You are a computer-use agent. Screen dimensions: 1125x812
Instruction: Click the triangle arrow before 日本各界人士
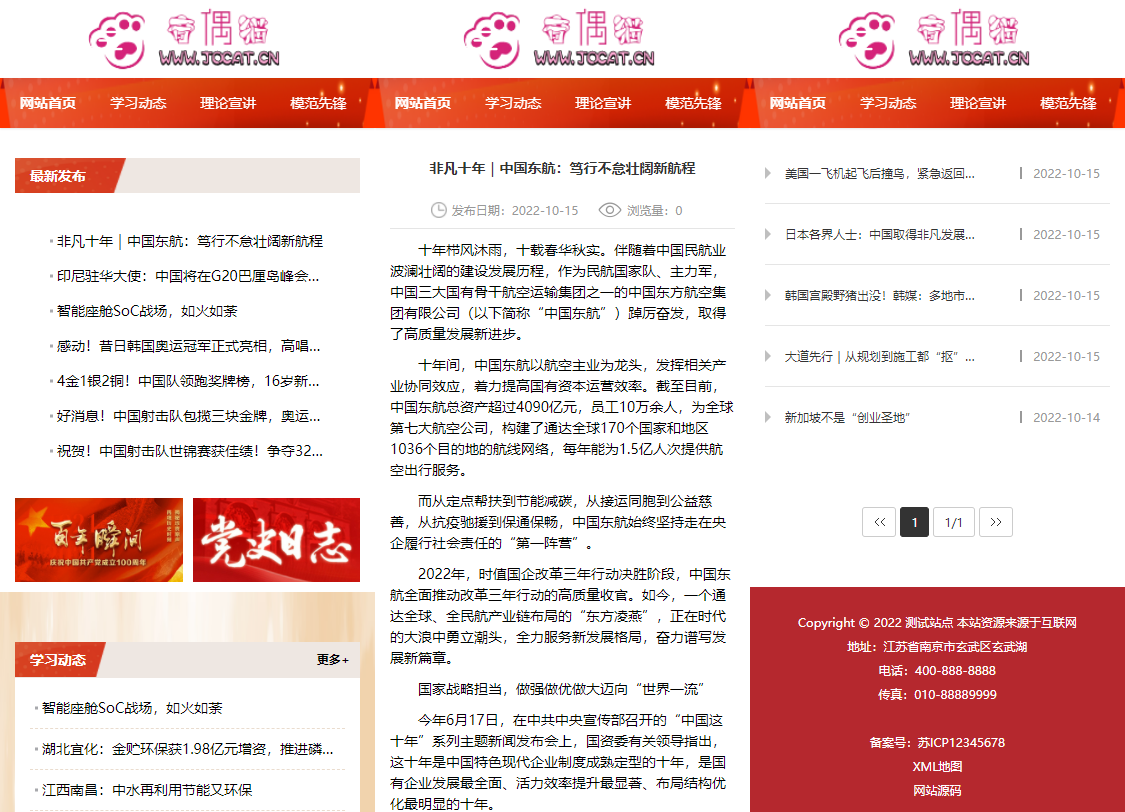[768, 234]
